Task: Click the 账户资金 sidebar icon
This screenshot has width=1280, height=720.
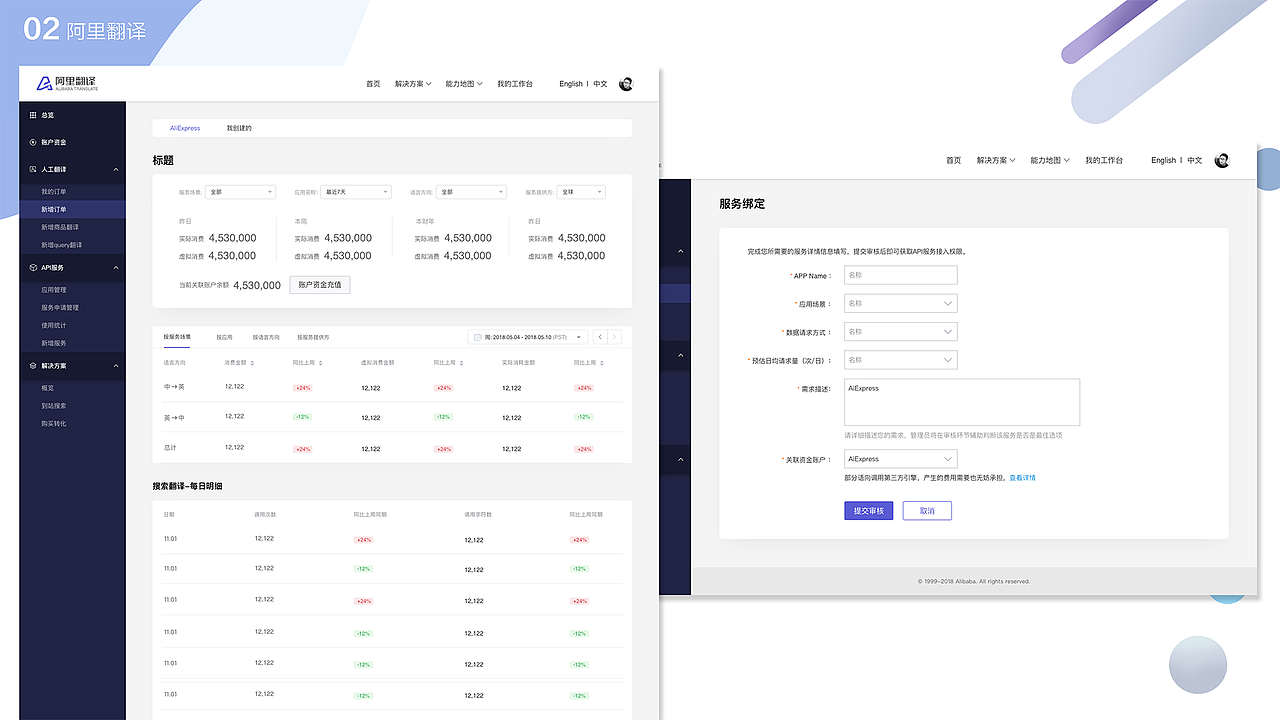Action: [x=33, y=142]
